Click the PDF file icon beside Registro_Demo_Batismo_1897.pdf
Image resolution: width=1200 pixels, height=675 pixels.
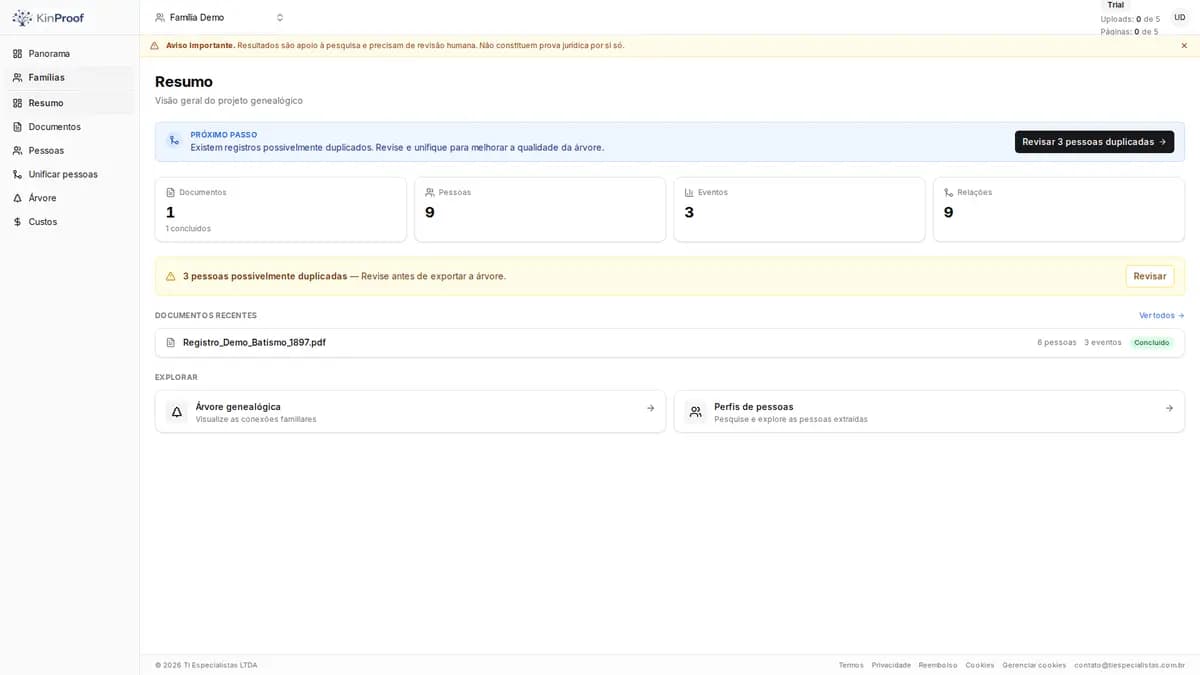(x=170, y=343)
